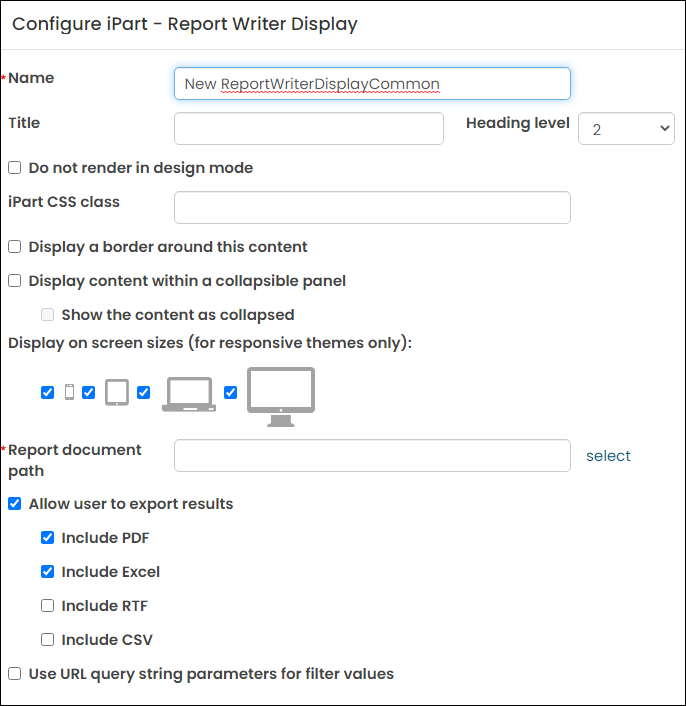The image size is (686, 706).
Task: Open the Heading level dropdown
Action: click(626, 129)
